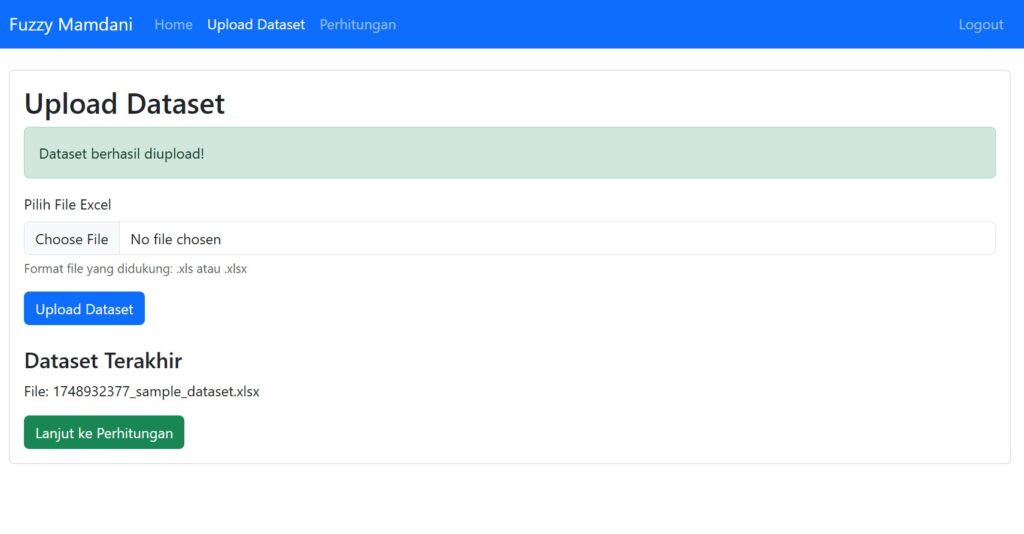1024x534 pixels.
Task: Click the large 'Upload Dataset' page heading
Action: [124, 104]
